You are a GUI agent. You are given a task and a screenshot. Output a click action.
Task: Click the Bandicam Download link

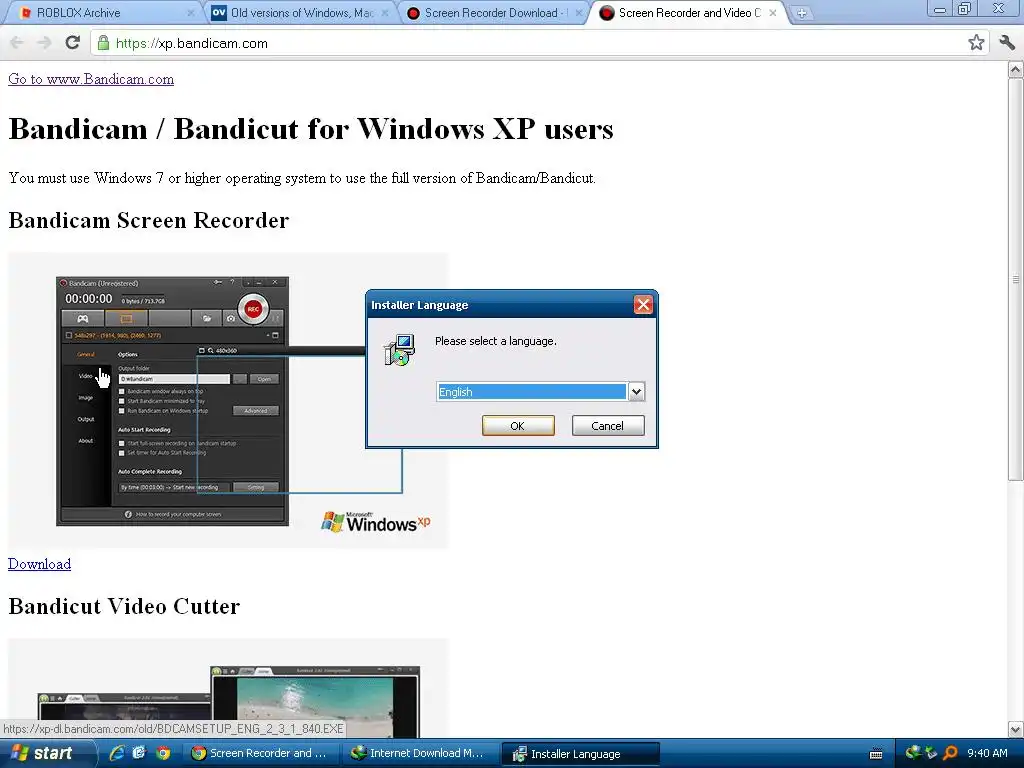click(39, 564)
